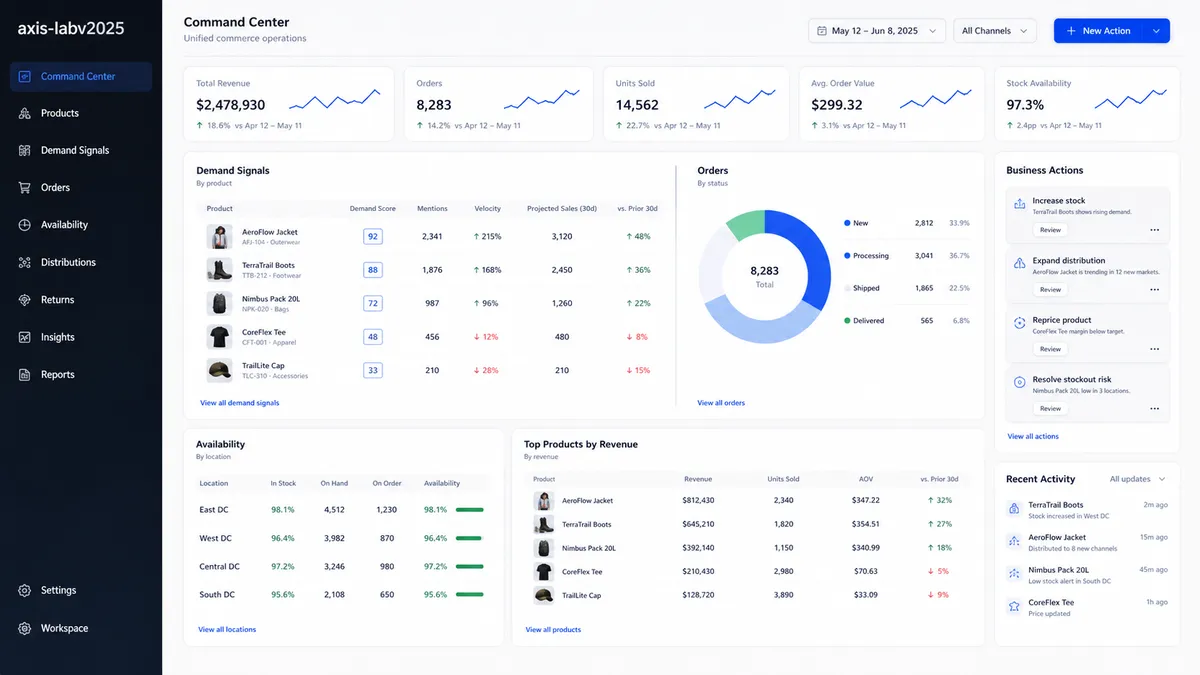Click the calendar icon in date range picker
The width and height of the screenshot is (1200, 675).
(822, 31)
